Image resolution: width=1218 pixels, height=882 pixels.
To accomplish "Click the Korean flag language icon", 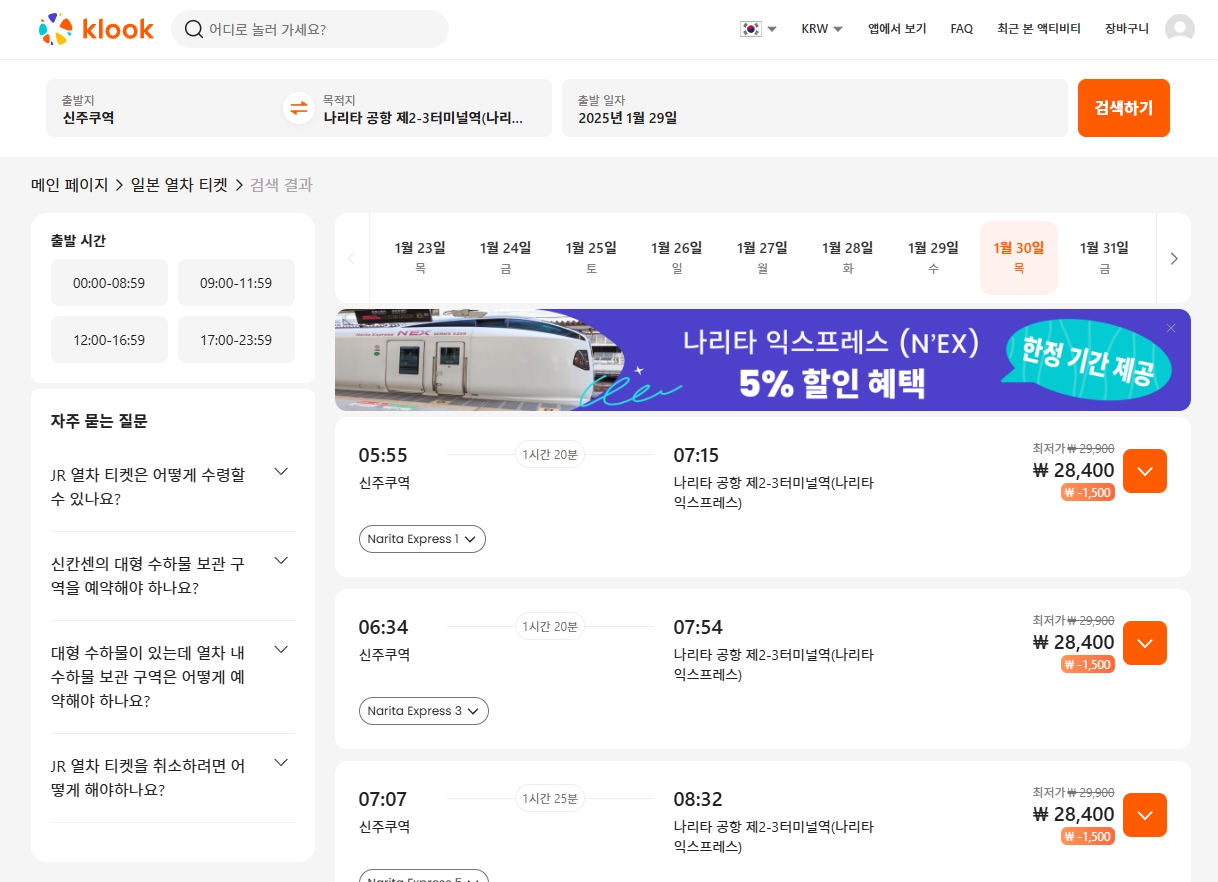I will click(750, 29).
